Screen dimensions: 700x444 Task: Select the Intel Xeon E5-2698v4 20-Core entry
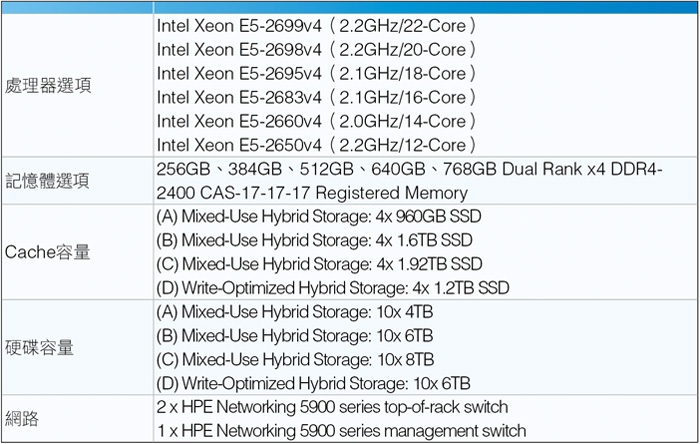316,50
